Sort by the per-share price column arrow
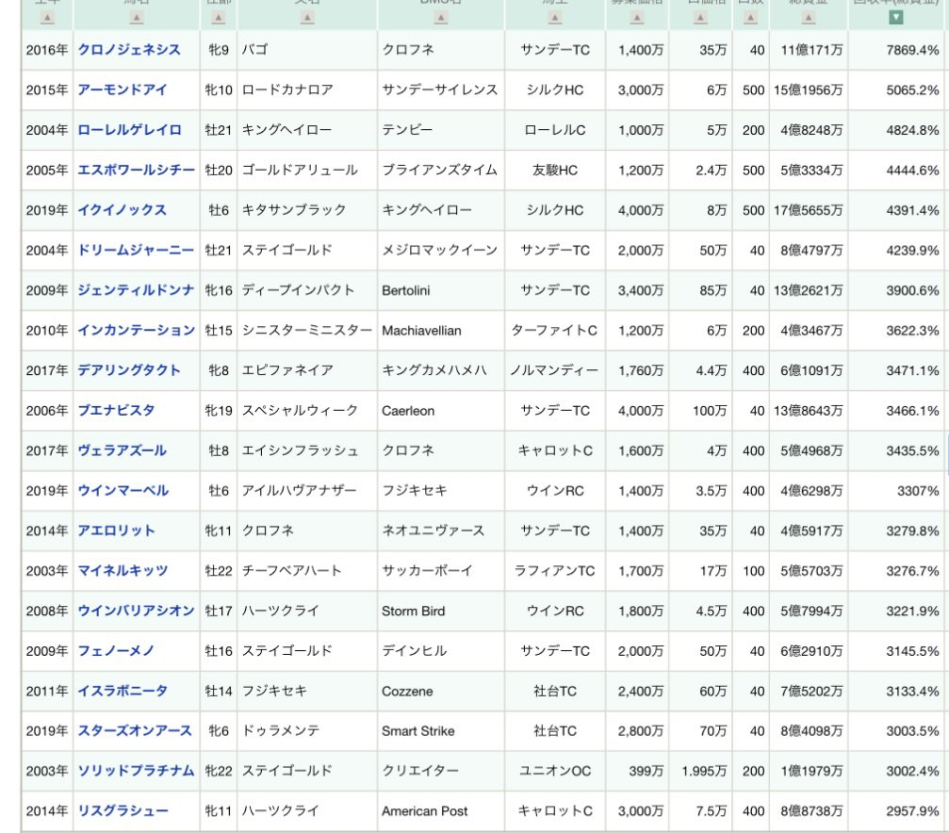Screen dimensions: 949x833 tap(701, 18)
